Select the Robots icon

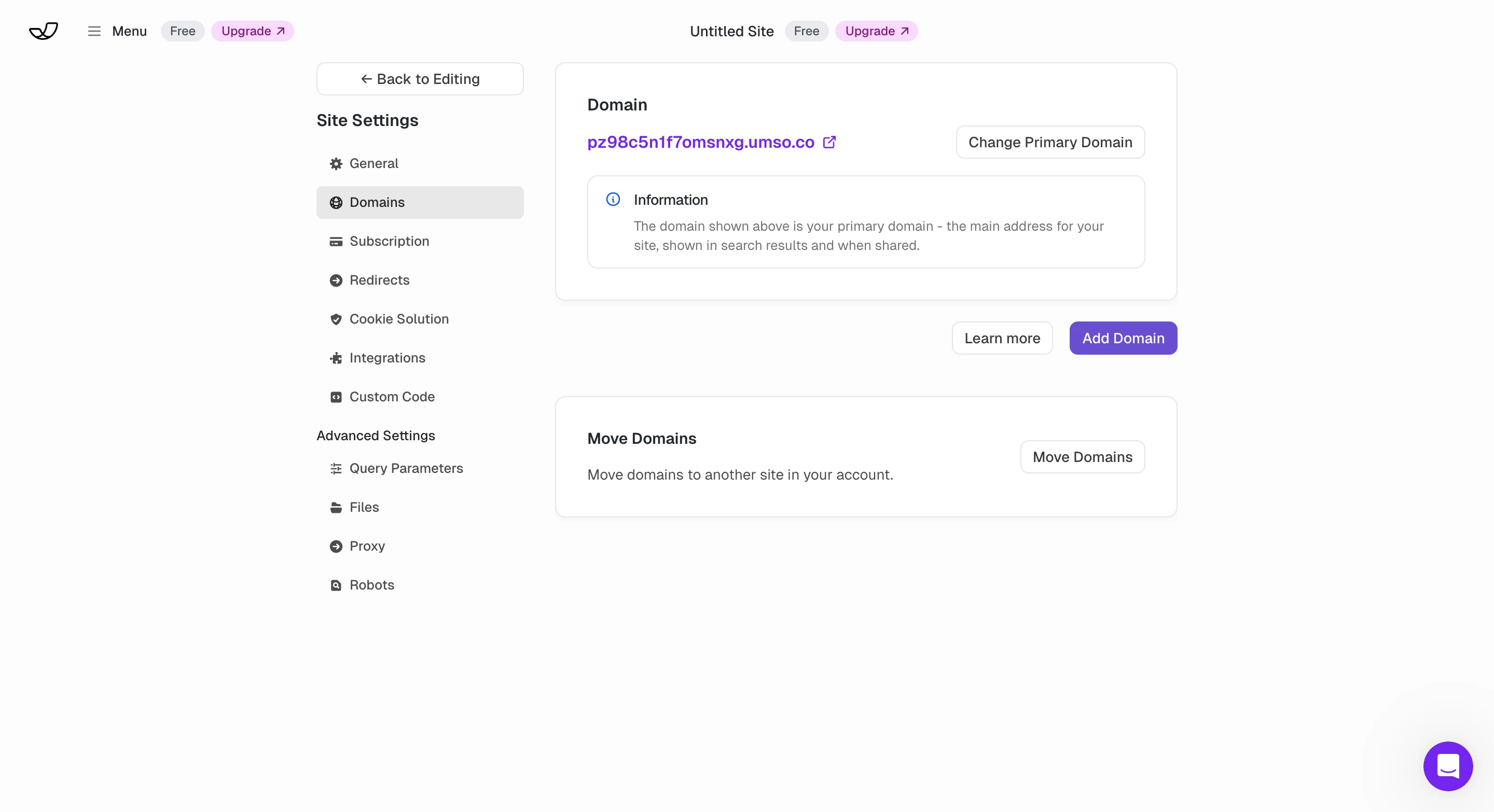(336, 585)
